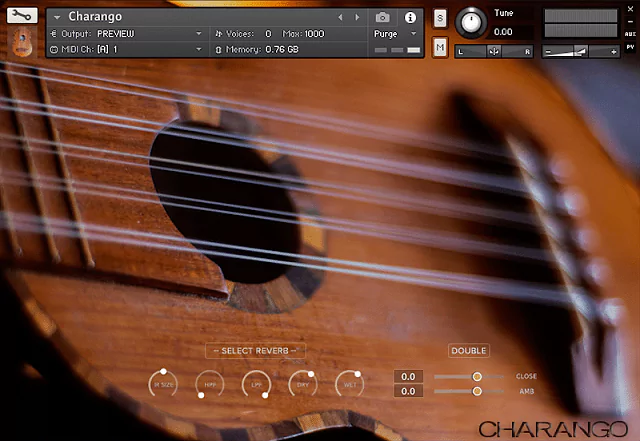The image size is (640, 441).
Task: Click the CLOSE mic value field 0.0
Action: point(408,376)
